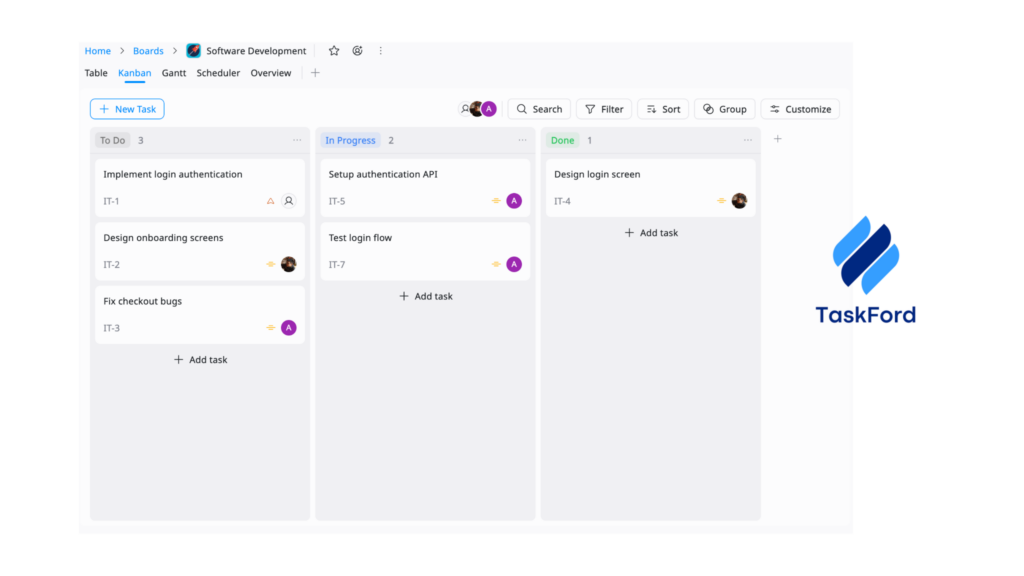Toggle the priority flag on Design login screen
This screenshot has width=1024, height=576.
(722, 200)
